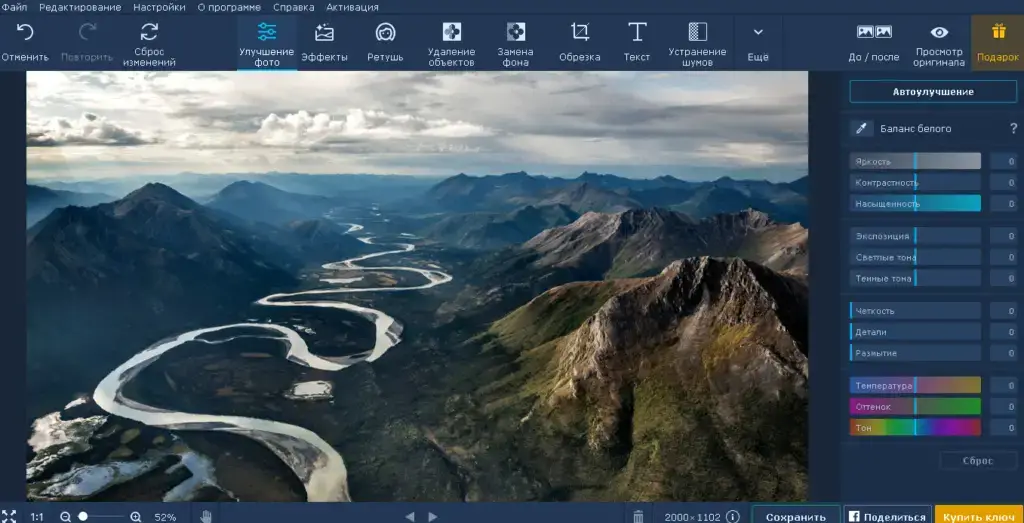
Task: Click the Undo (Отменить) arrow icon
Action: 24,33
